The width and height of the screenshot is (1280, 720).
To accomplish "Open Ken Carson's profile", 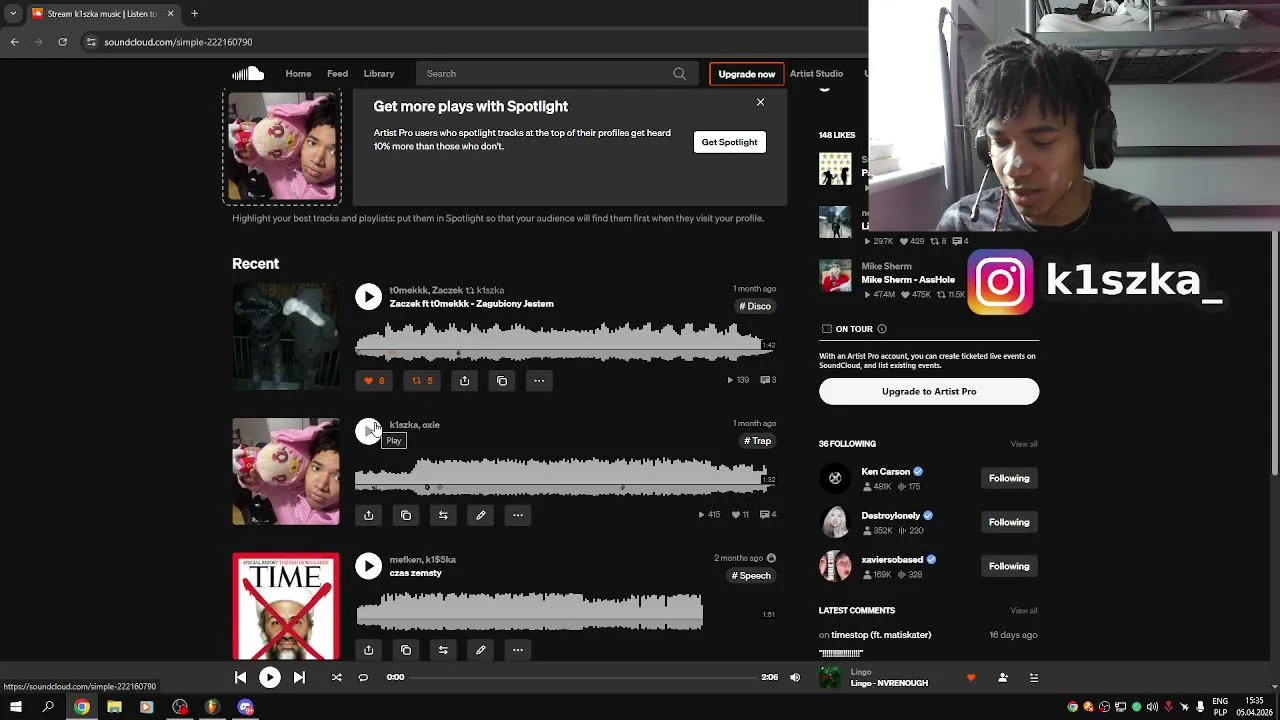I will pyautogui.click(x=885, y=471).
